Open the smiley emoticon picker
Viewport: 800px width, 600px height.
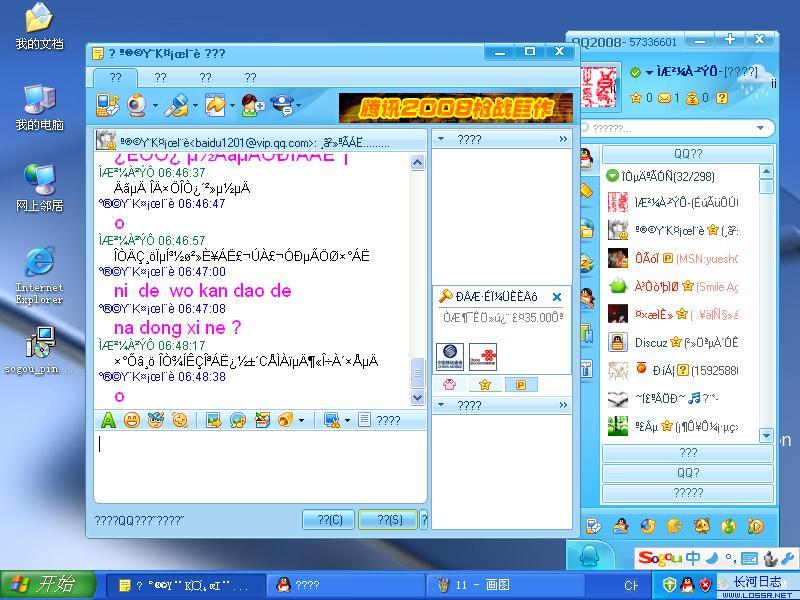tap(132, 420)
